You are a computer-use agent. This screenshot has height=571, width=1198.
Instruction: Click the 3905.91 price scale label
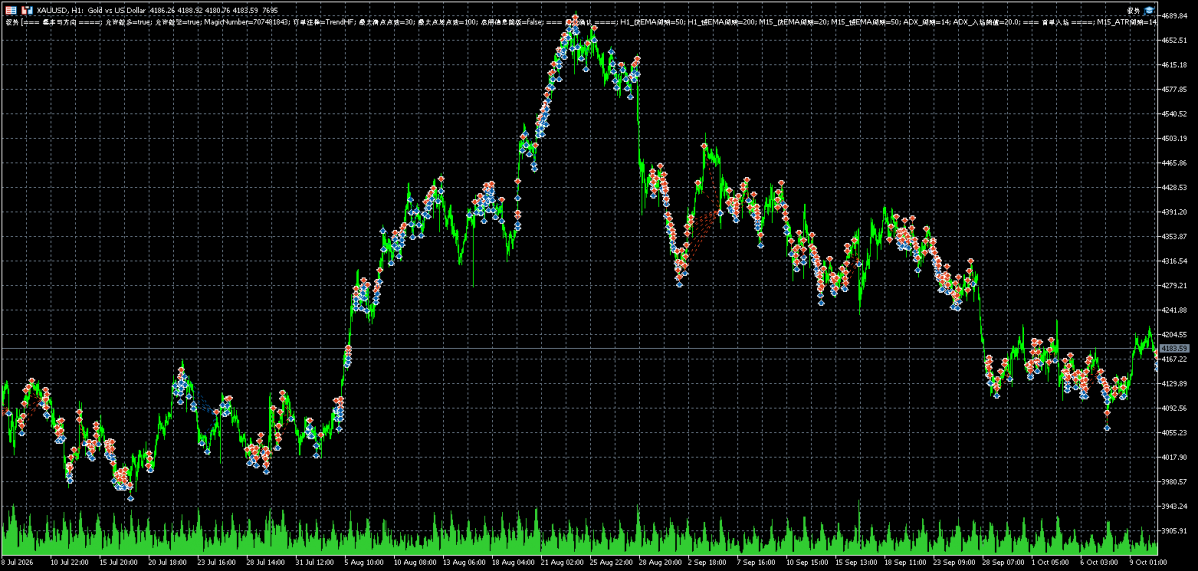[1174, 530]
